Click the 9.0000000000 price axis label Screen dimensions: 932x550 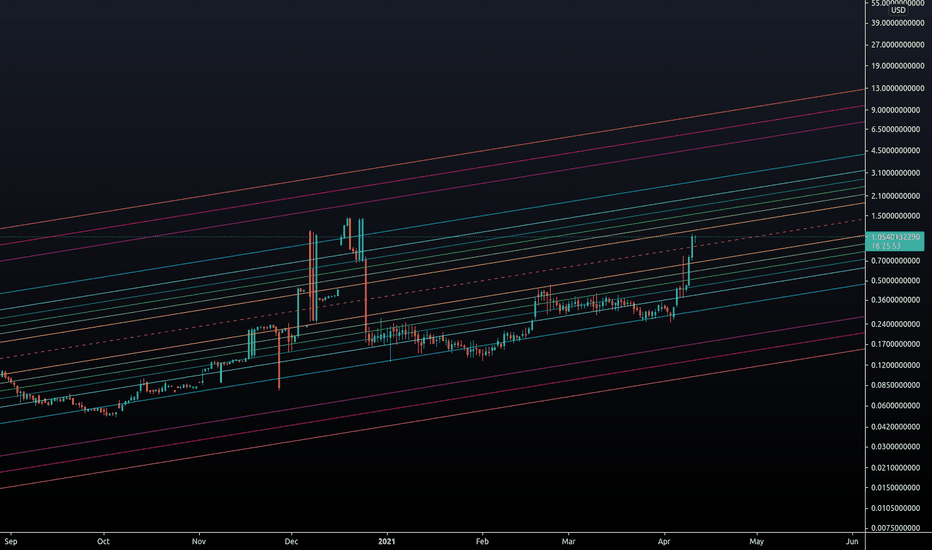[x=896, y=110]
